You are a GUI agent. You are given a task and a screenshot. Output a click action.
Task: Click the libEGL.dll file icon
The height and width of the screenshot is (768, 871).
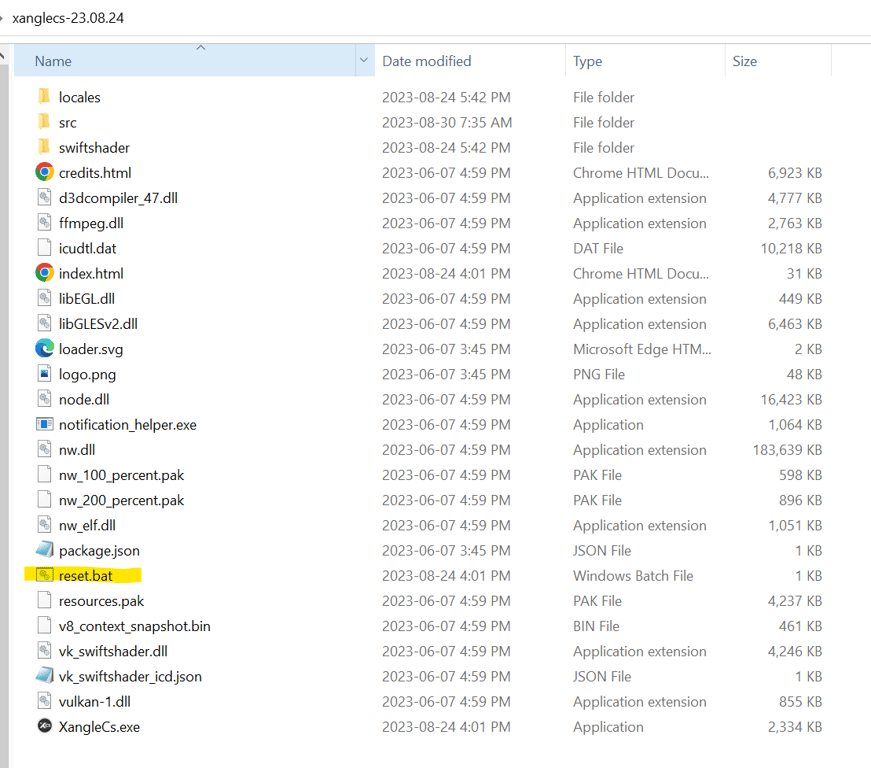tap(44, 298)
